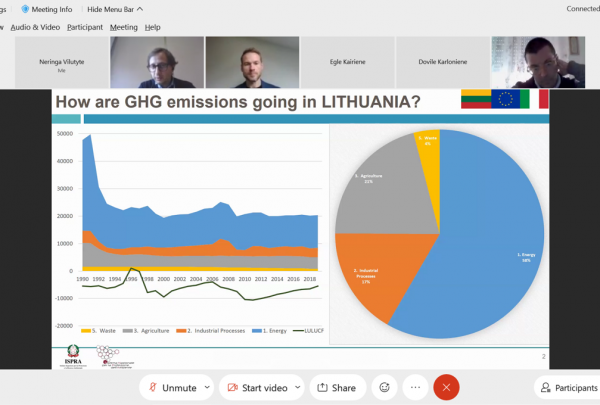
Task: Click the ISPRA logo on the slide
Action: [75, 355]
